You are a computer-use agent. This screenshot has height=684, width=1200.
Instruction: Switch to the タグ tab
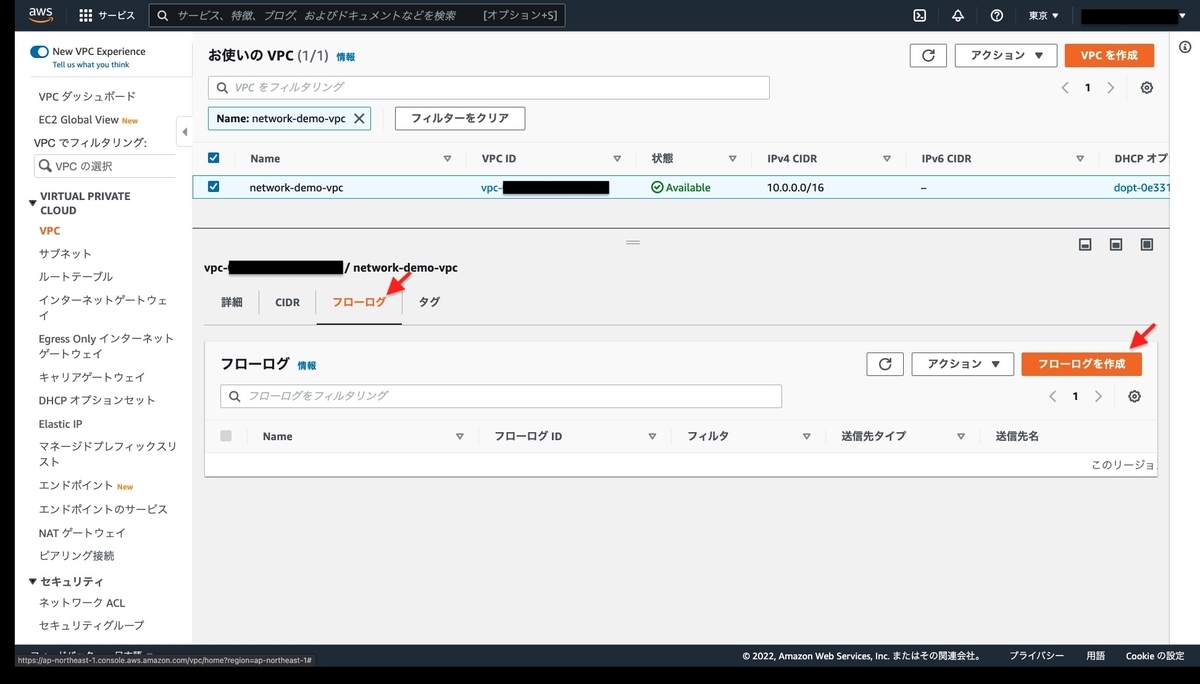point(429,302)
